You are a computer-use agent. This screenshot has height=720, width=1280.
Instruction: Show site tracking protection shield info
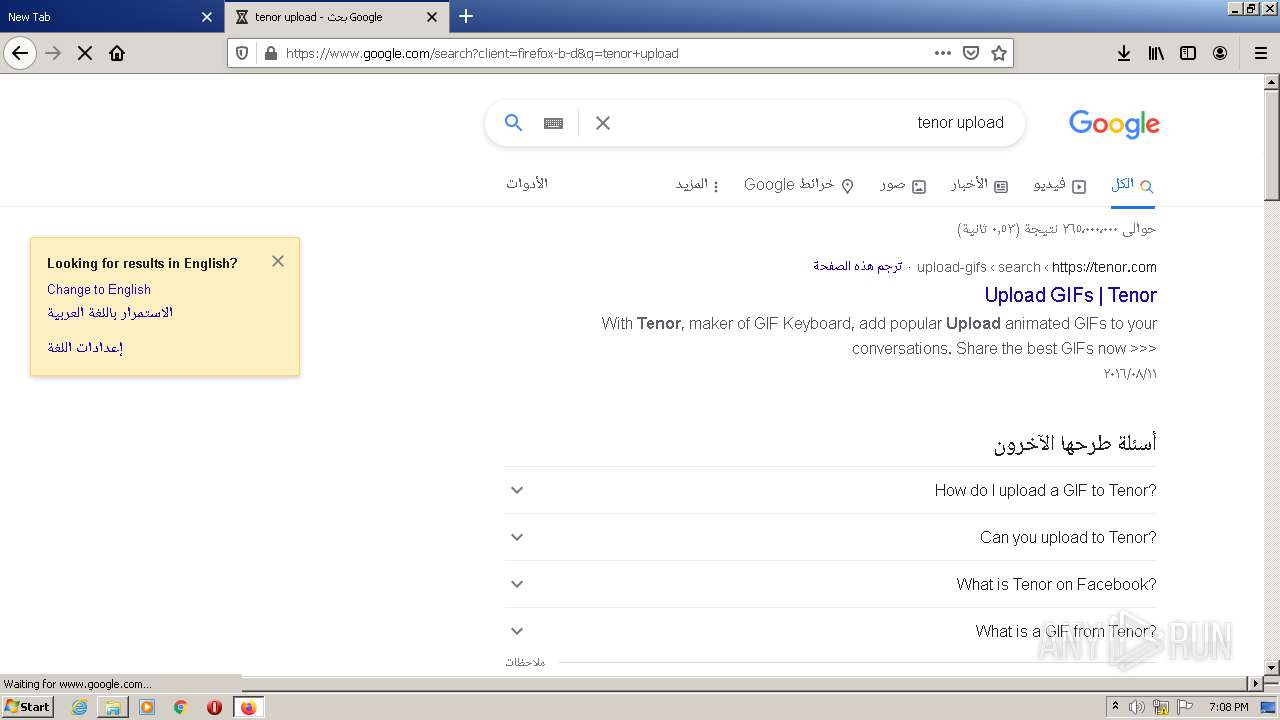(242, 53)
